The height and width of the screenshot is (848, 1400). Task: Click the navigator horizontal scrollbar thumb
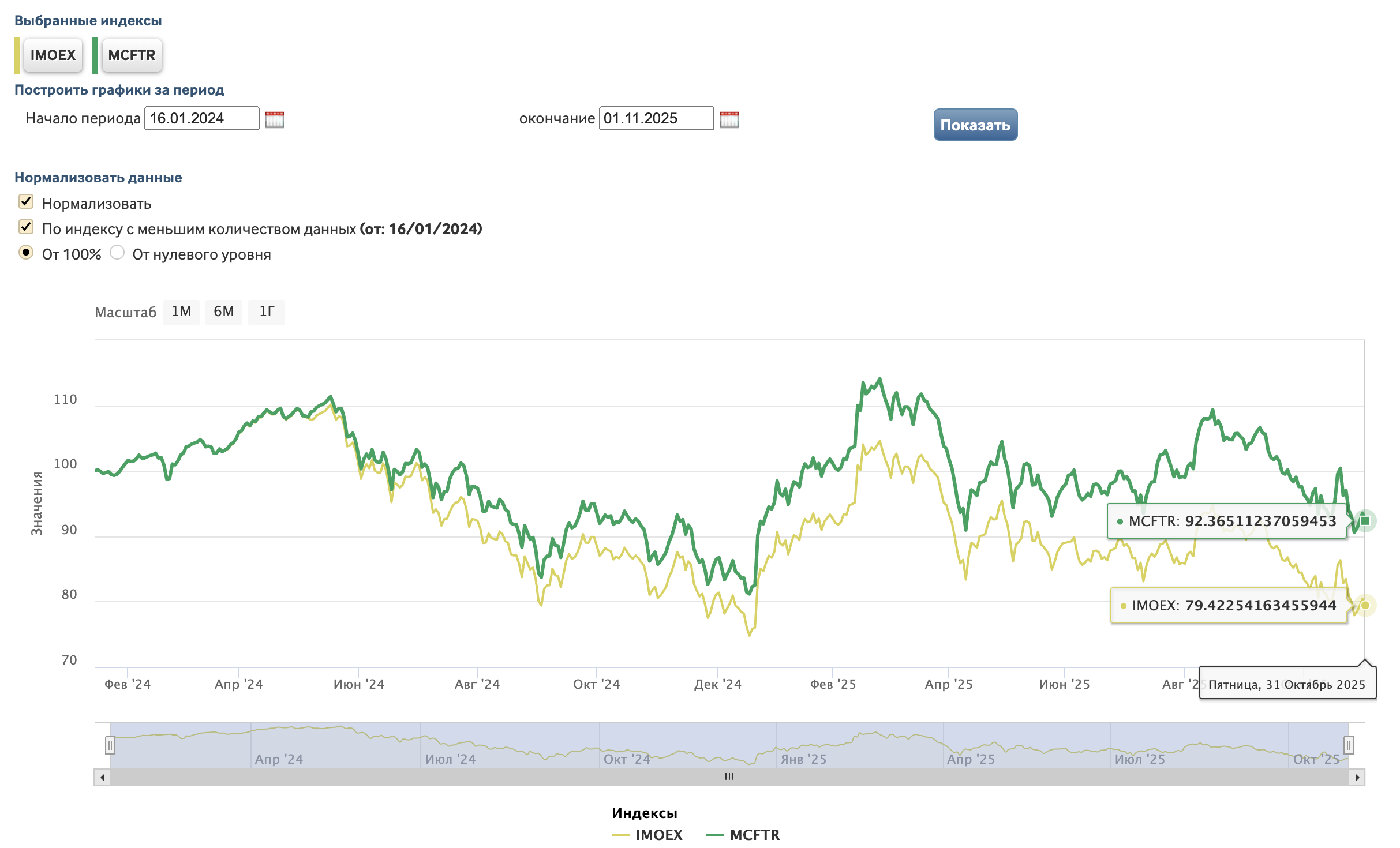729,777
